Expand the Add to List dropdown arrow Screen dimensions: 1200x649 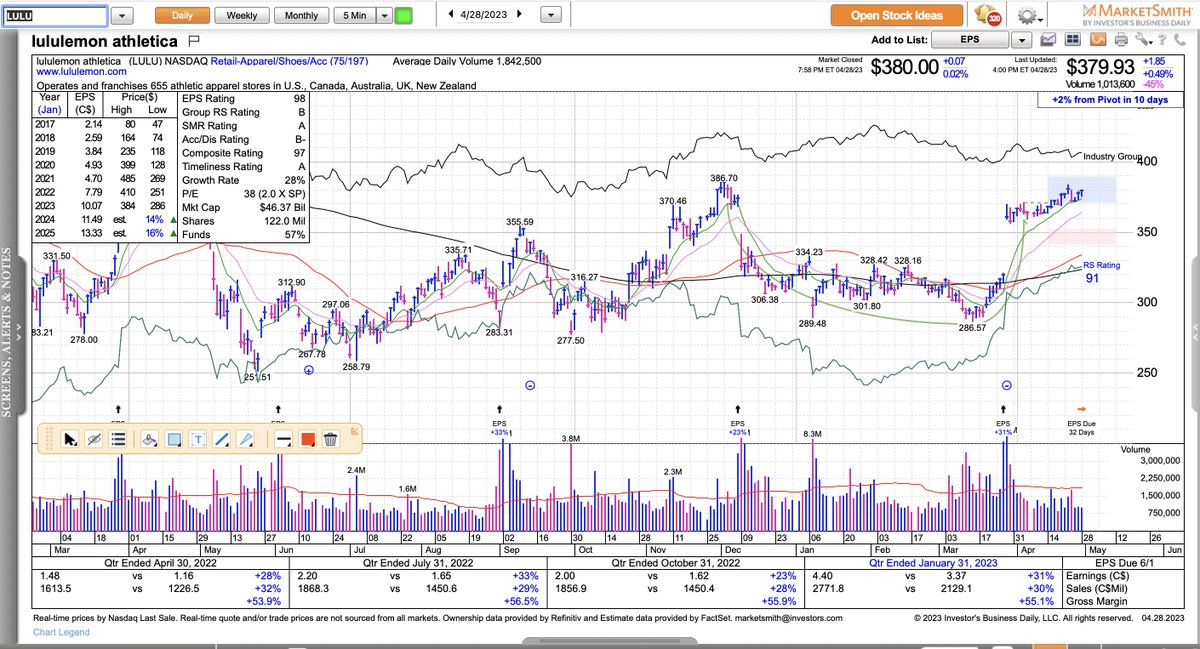point(1021,40)
